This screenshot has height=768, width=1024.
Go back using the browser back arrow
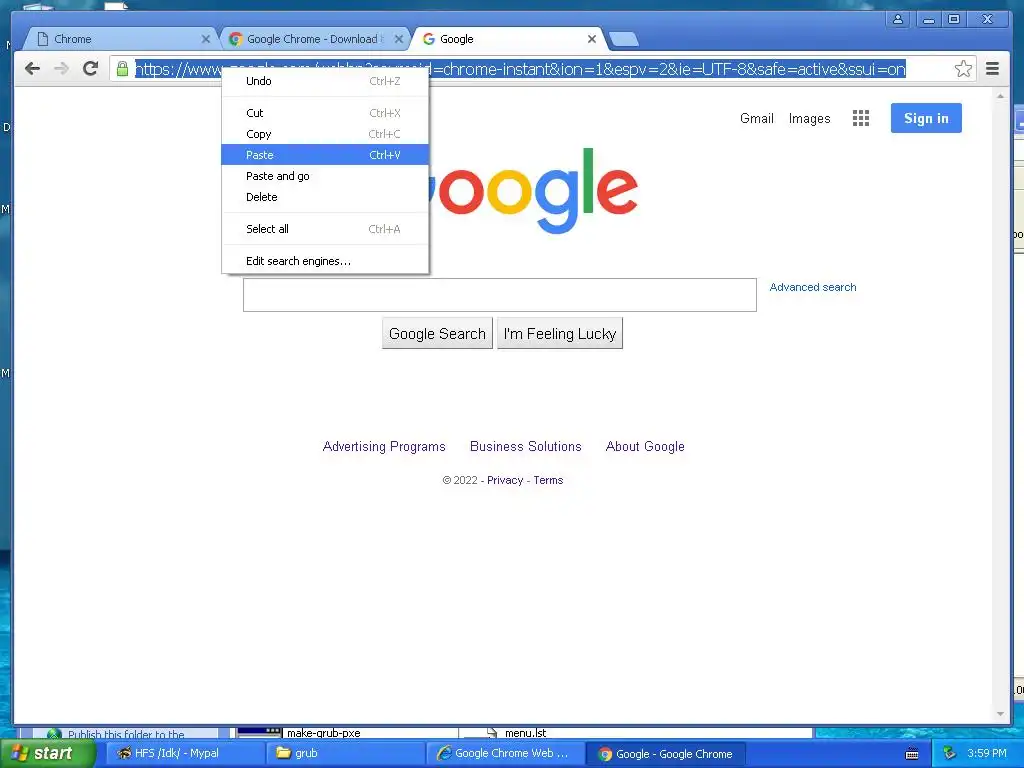point(32,69)
